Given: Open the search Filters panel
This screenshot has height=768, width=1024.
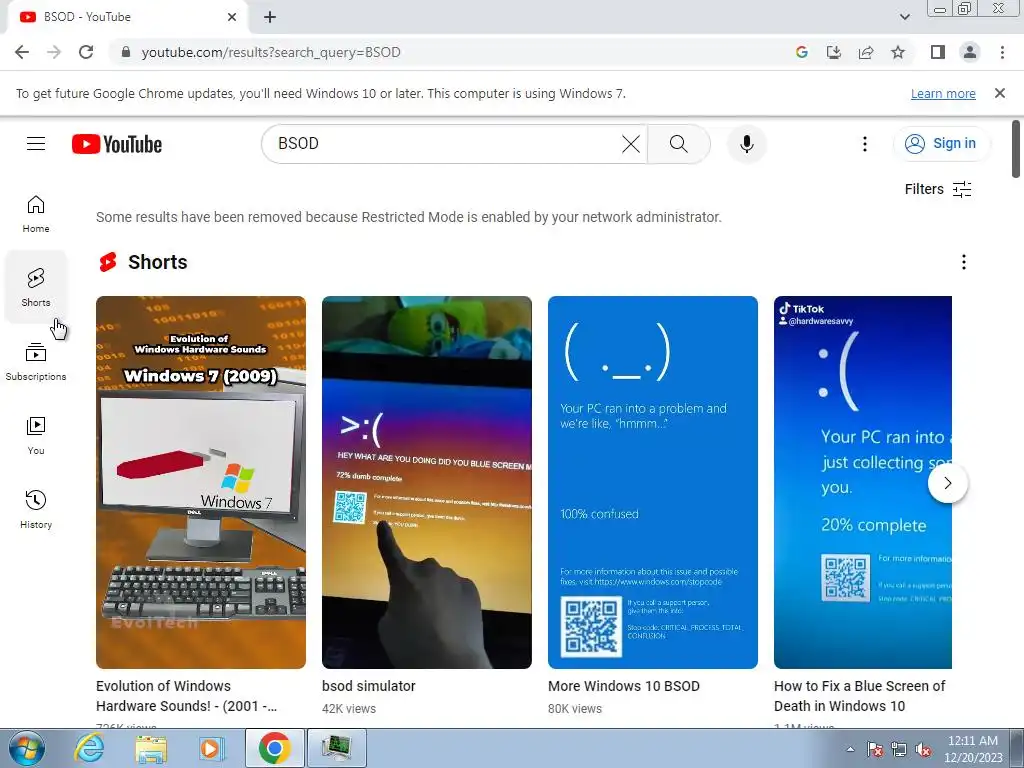Looking at the screenshot, I should tap(938, 189).
